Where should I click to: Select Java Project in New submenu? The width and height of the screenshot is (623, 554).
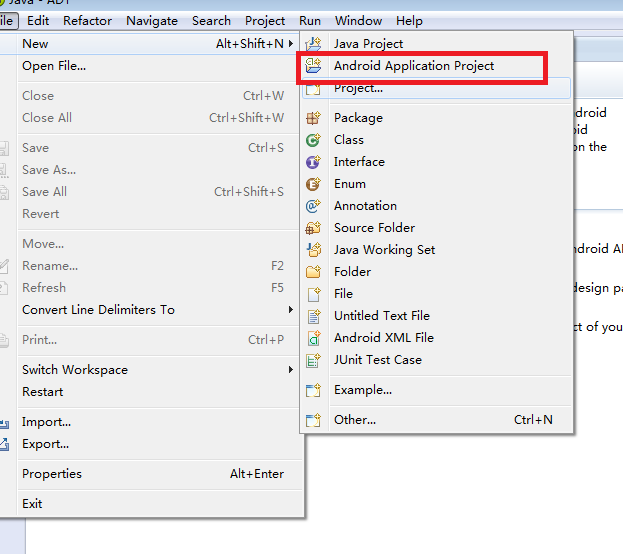click(437, 43)
